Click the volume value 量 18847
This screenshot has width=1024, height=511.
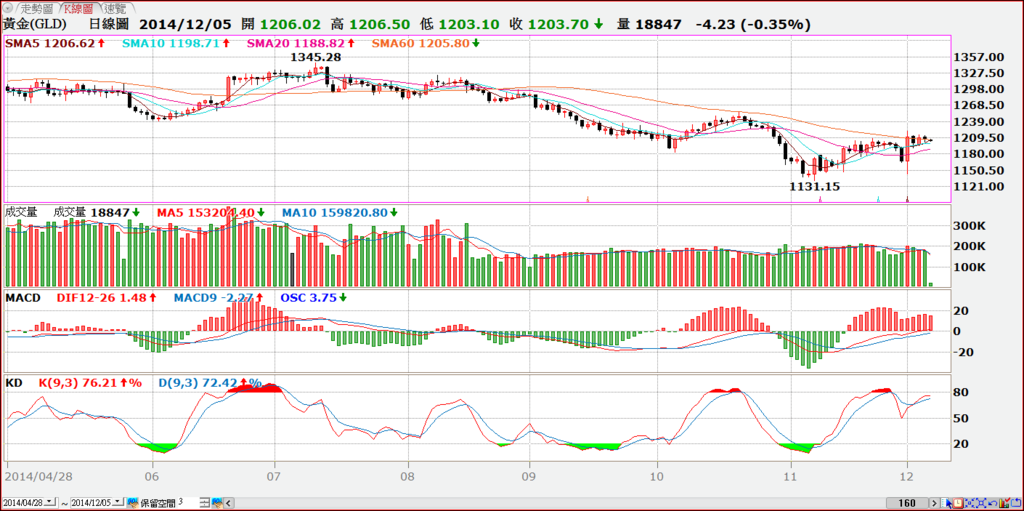tap(648, 24)
